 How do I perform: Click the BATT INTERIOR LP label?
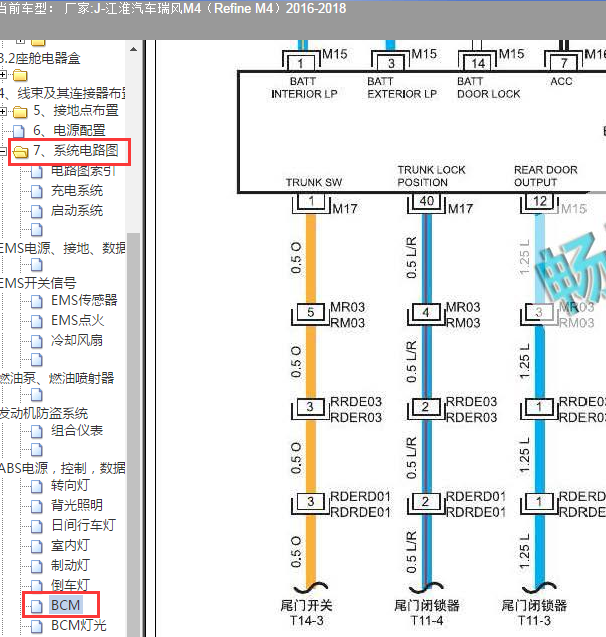tap(304, 87)
